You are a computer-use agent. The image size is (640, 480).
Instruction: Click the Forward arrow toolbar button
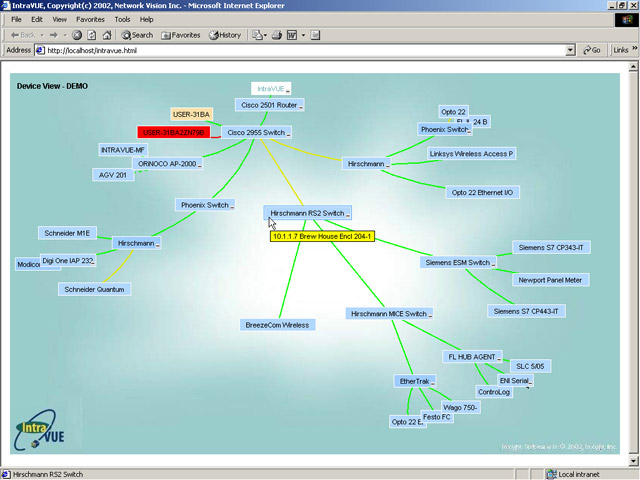[x=53, y=35]
